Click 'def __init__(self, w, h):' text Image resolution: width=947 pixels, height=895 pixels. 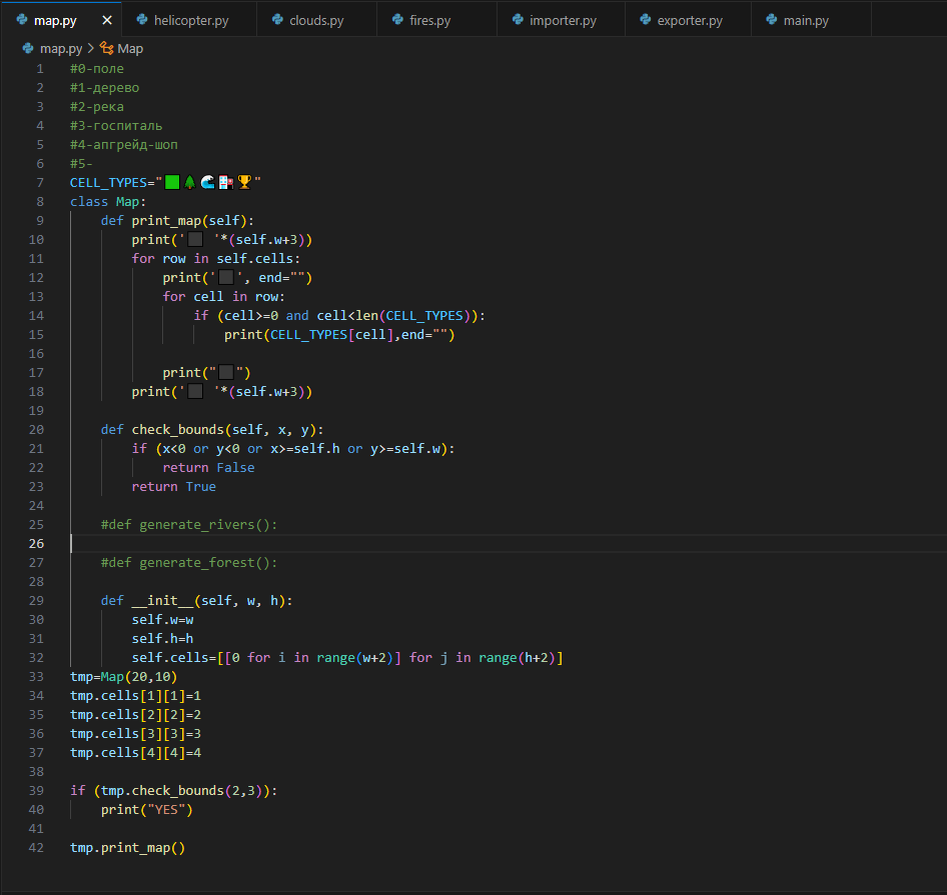[x=196, y=600]
